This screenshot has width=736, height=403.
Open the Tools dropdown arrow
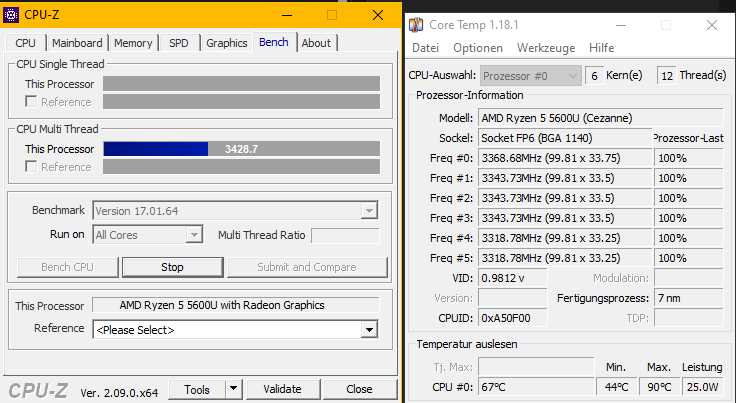[x=234, y=389]
